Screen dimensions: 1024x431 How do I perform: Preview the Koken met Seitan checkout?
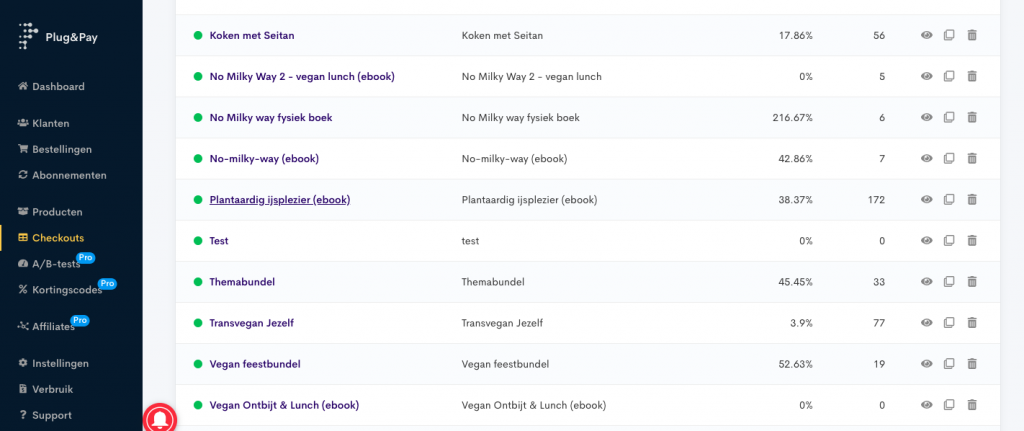point(927,35)
